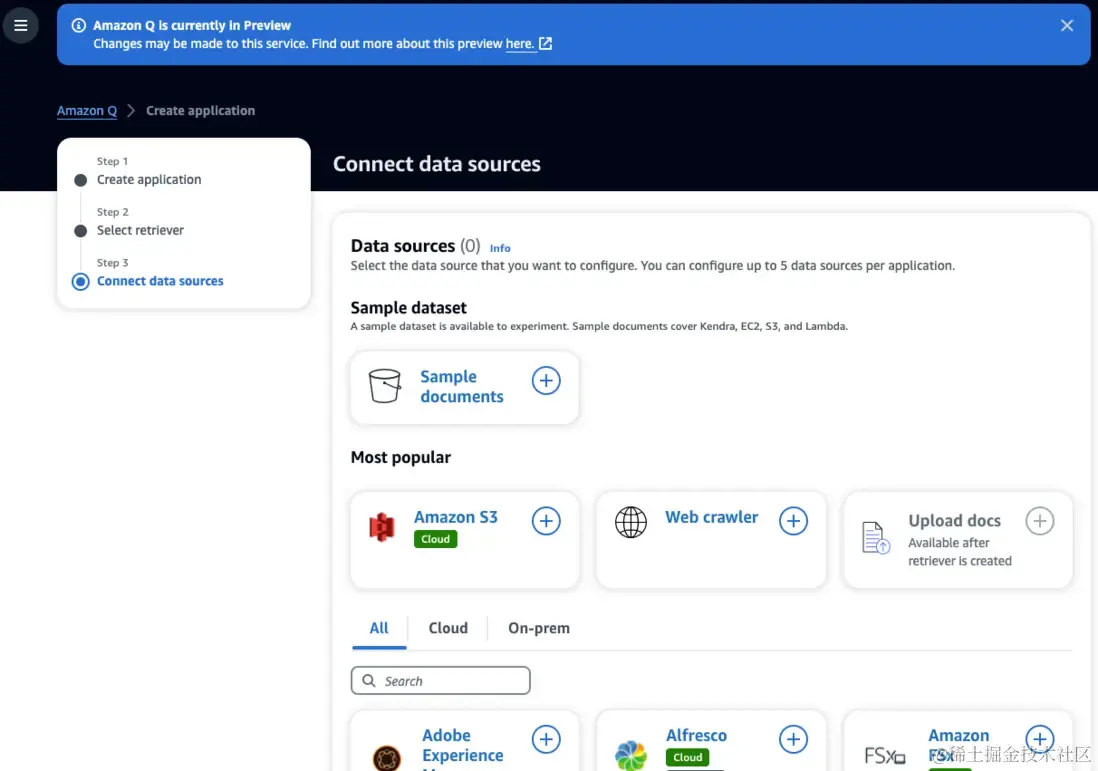This screenshot has width=1098, height=771.
Task: Go to Step 2 Select retriever
Action: pos(140,230)
